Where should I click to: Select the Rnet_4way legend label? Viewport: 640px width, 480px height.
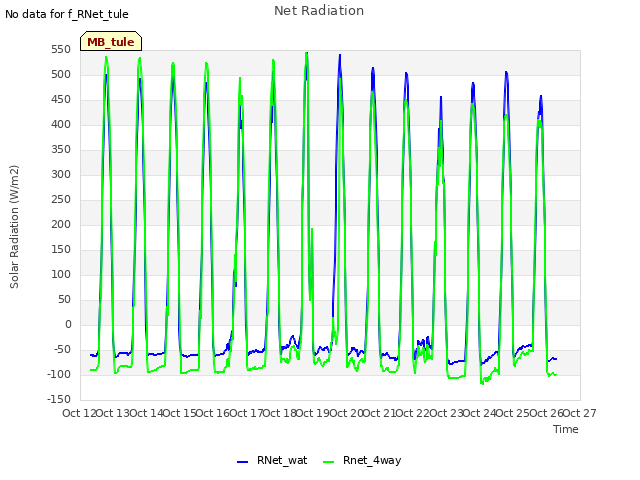tap(372, 460)
